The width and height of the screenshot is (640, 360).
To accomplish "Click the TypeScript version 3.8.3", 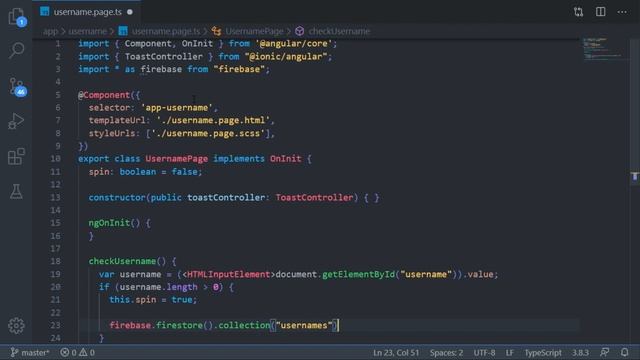I will pos(580,352).
